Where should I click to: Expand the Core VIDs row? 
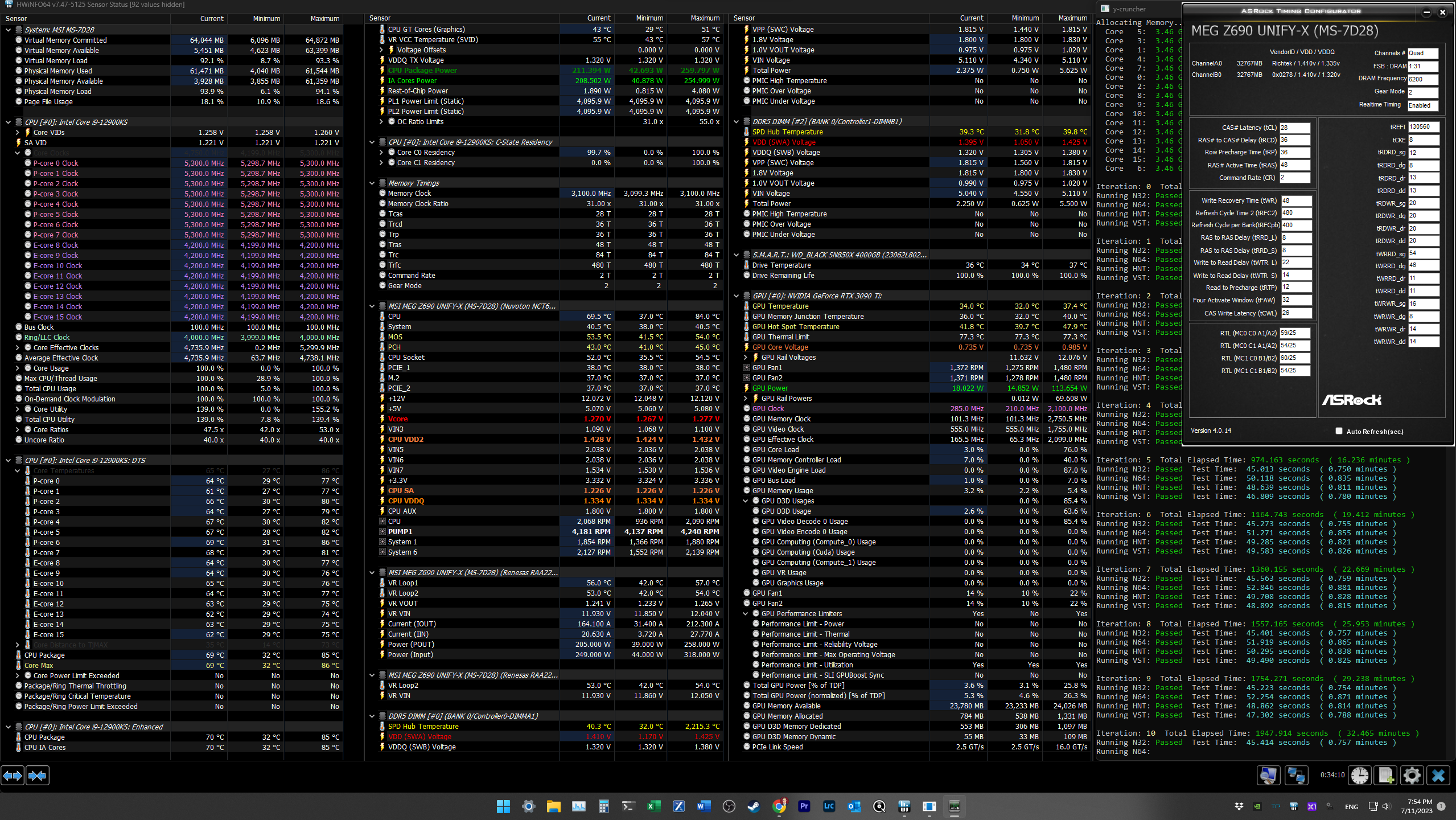click(x=17, y=133)
